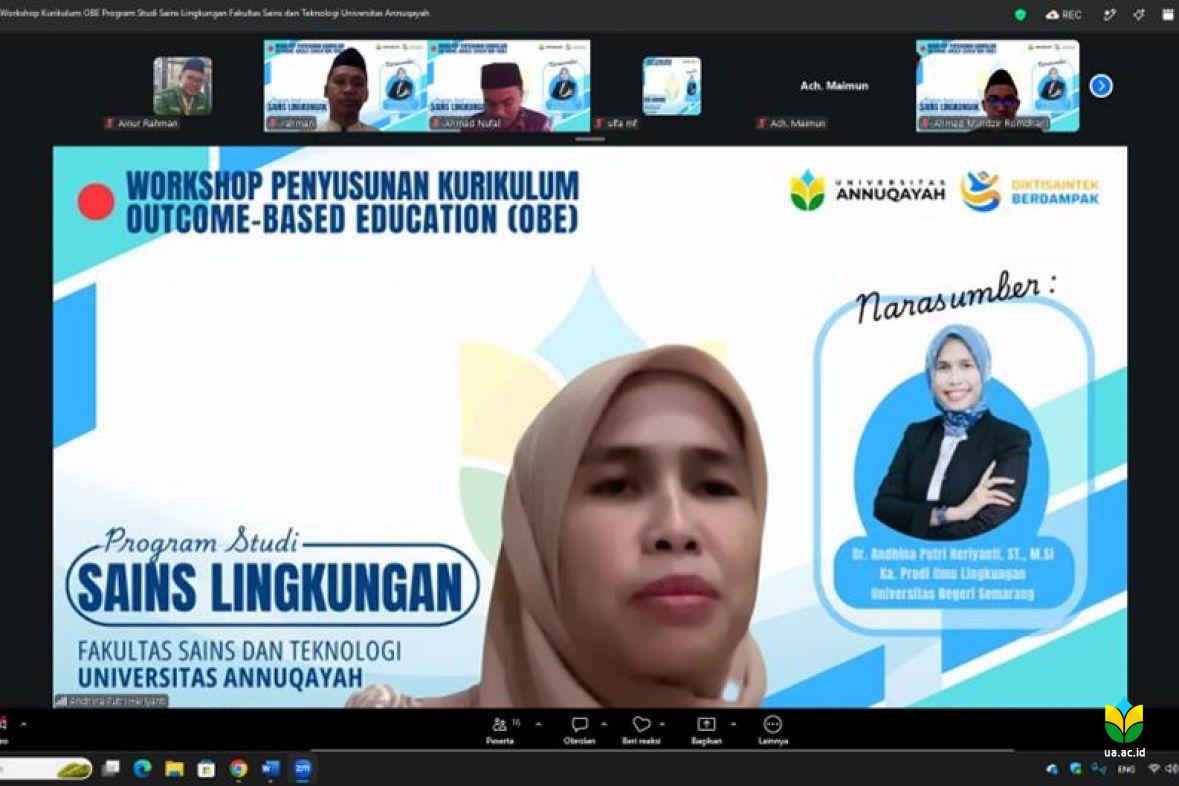Open Microsoft Edge from the taskbar
Viewport: 1179px width, 786px height.
coord(143,768)
